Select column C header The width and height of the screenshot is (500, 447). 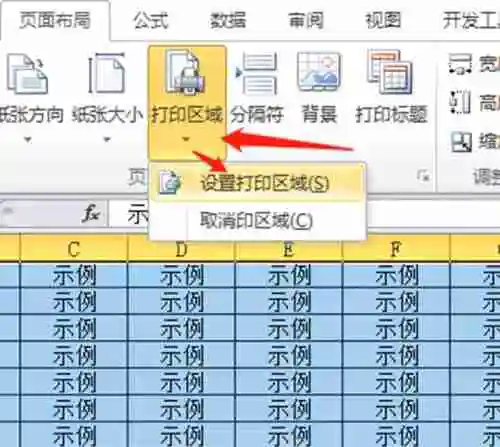[x=74, y=248]
